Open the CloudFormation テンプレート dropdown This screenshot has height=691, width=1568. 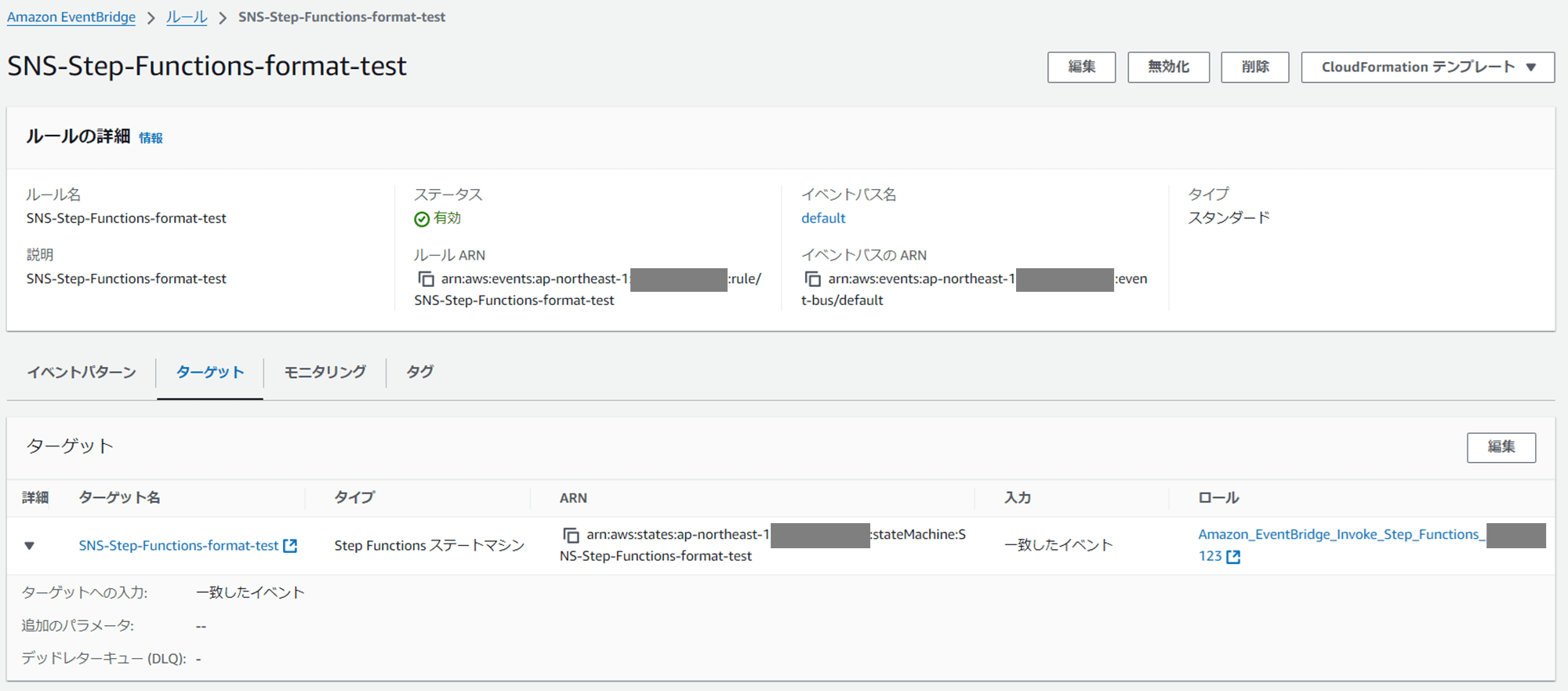click(1428, 67)
